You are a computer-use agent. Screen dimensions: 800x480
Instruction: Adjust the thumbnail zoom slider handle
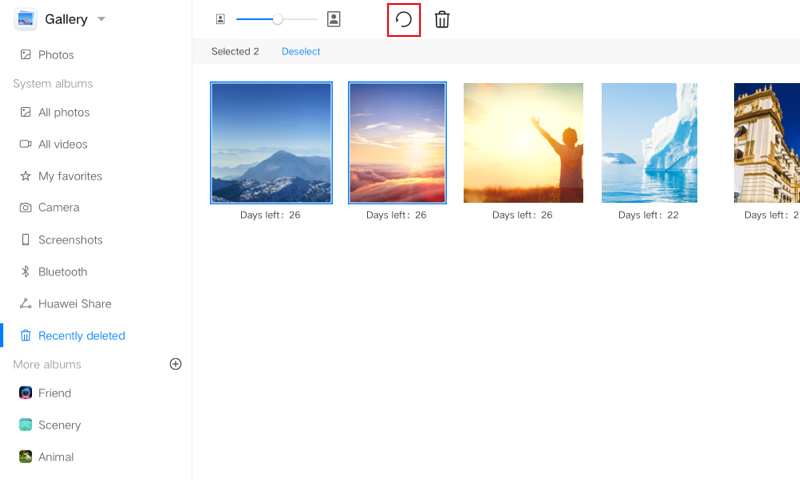click(278, 19)
